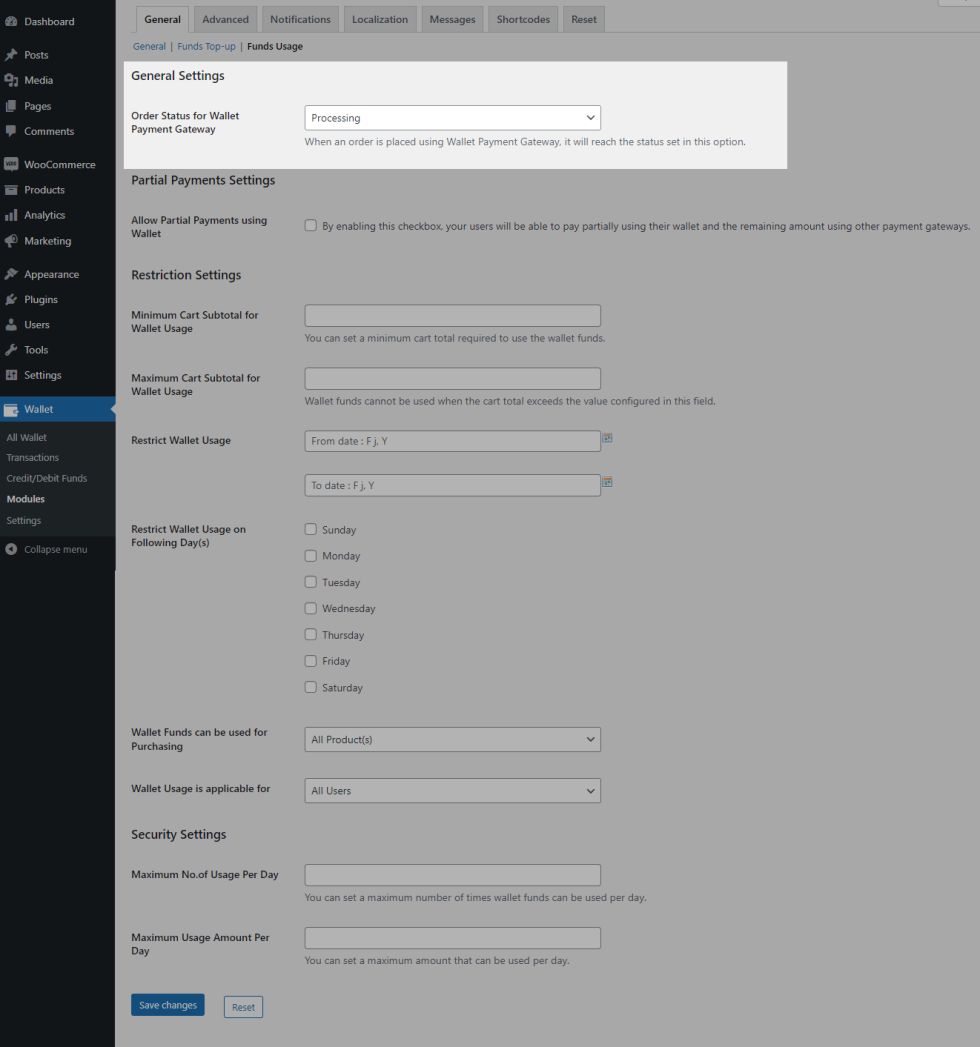
Task: Switch to the General tab
Action: [x=162, y=19]
